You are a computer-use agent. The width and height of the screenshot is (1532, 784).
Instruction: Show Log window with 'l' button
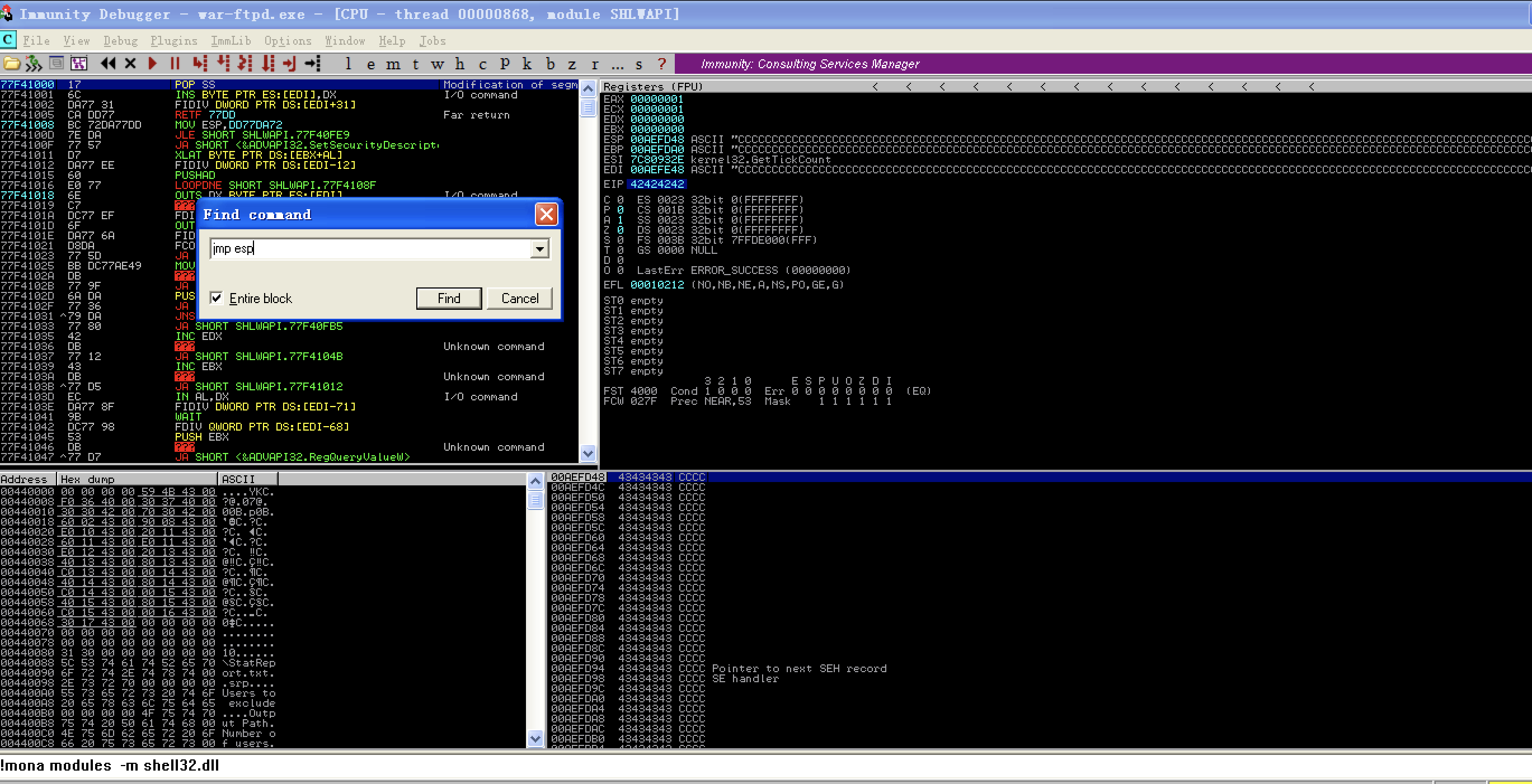[x=349, y=64]
